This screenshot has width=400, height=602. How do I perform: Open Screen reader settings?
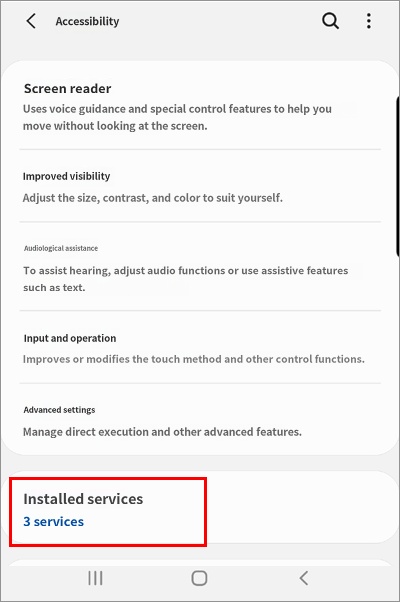click(x=200, y=107)
